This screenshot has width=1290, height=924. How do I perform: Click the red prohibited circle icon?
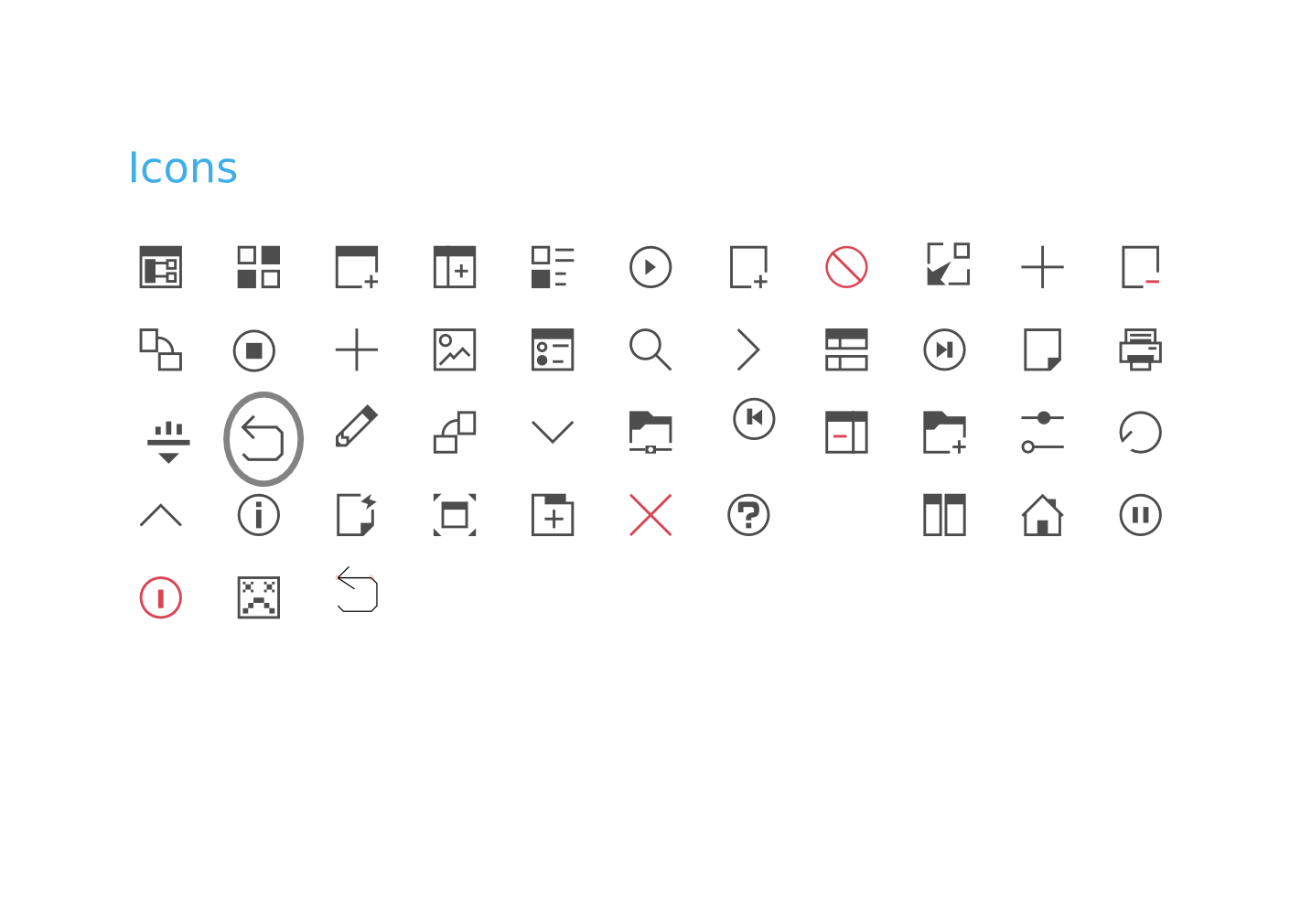pos(846,267)
